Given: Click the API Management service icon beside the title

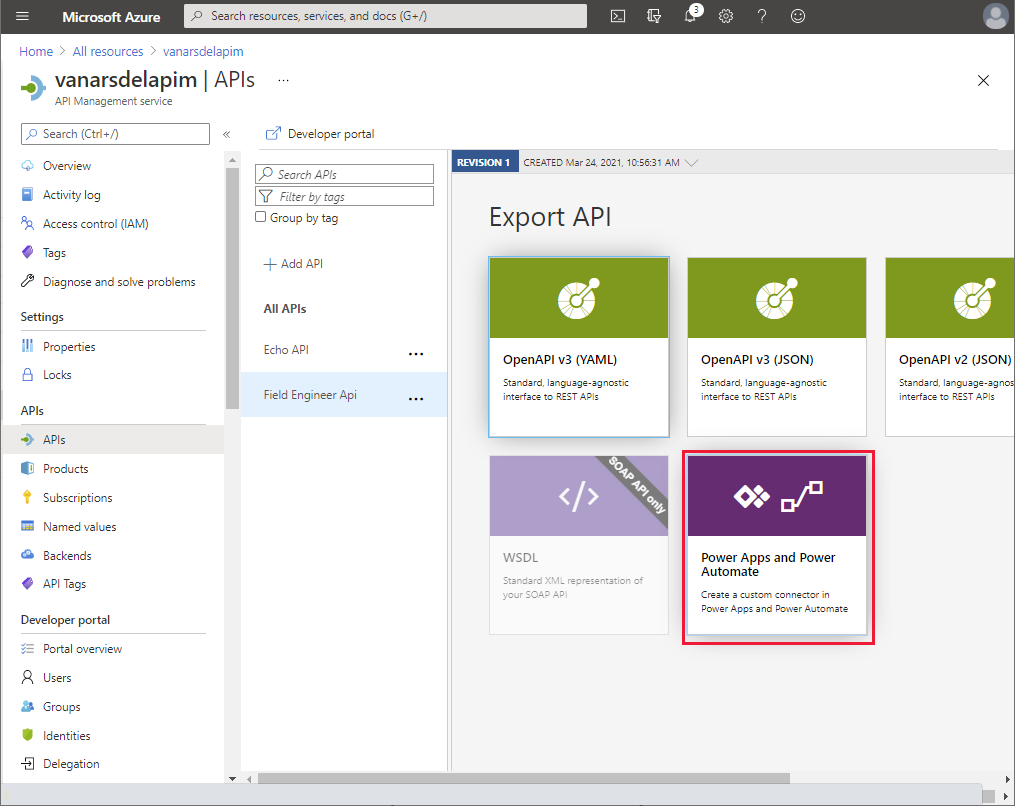Looking at the screenshot, I should point(33,88).
